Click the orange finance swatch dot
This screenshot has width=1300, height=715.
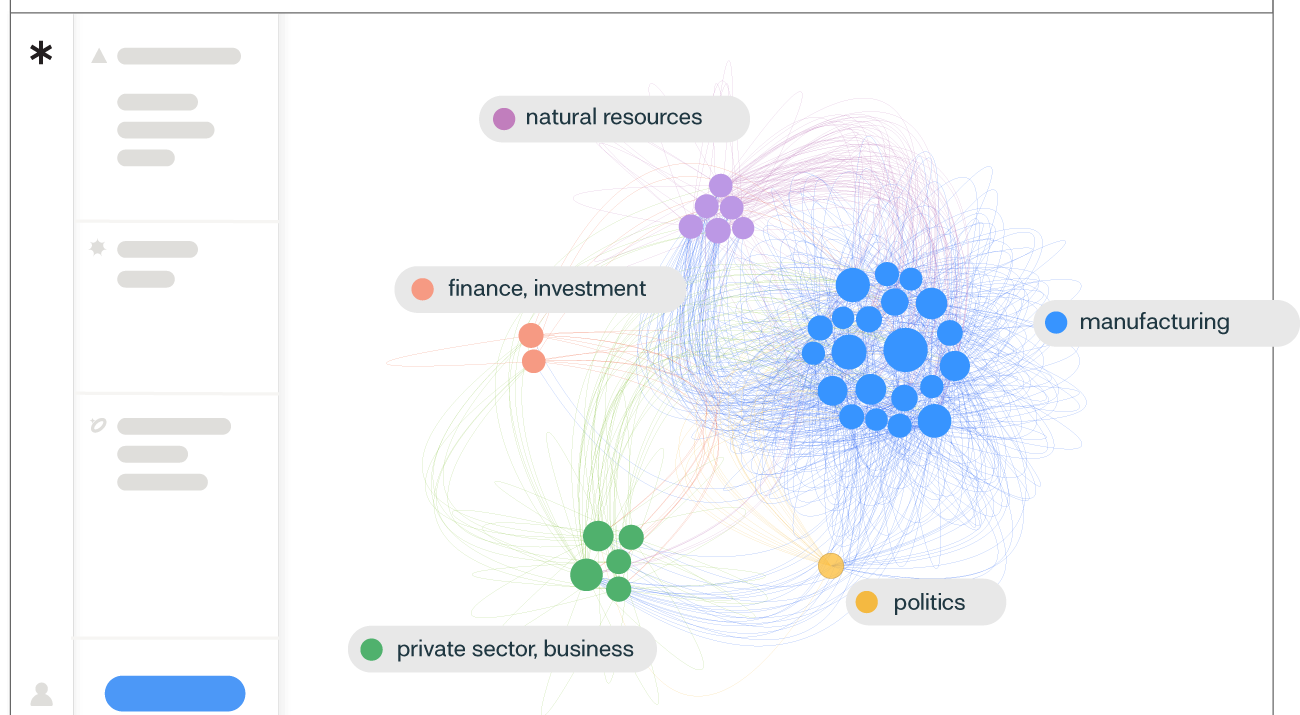click(422, 290)
